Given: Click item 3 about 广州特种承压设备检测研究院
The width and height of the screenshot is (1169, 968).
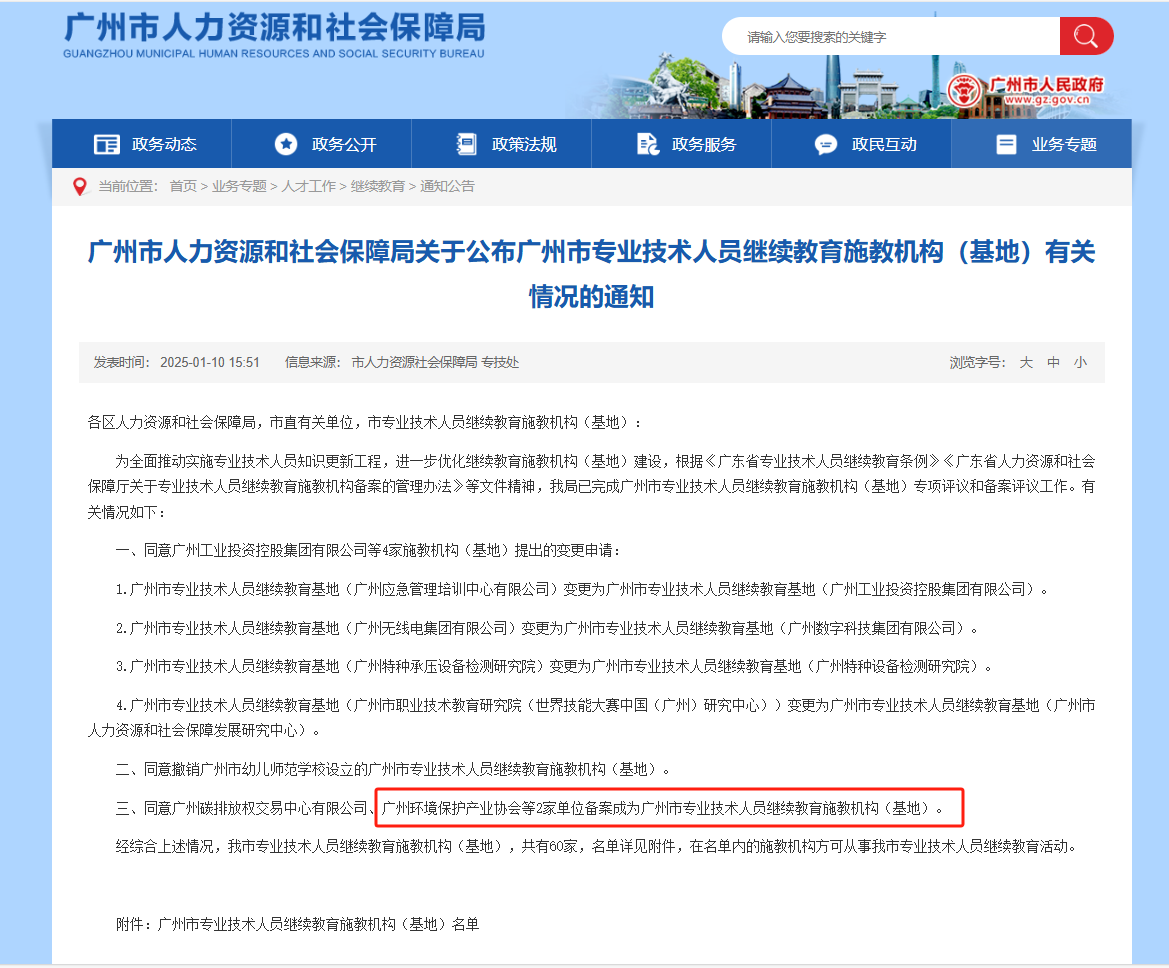Looking at the screenshot, I should coord(554,667).
